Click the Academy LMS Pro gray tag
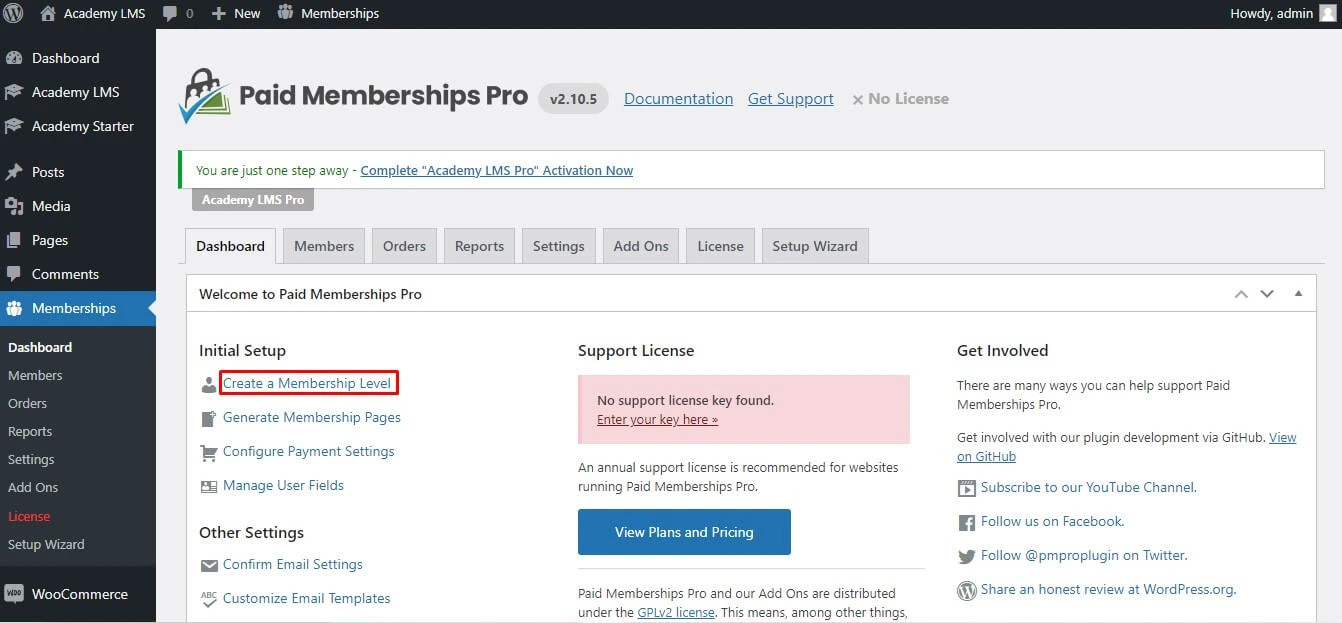 tap(253, 199)
